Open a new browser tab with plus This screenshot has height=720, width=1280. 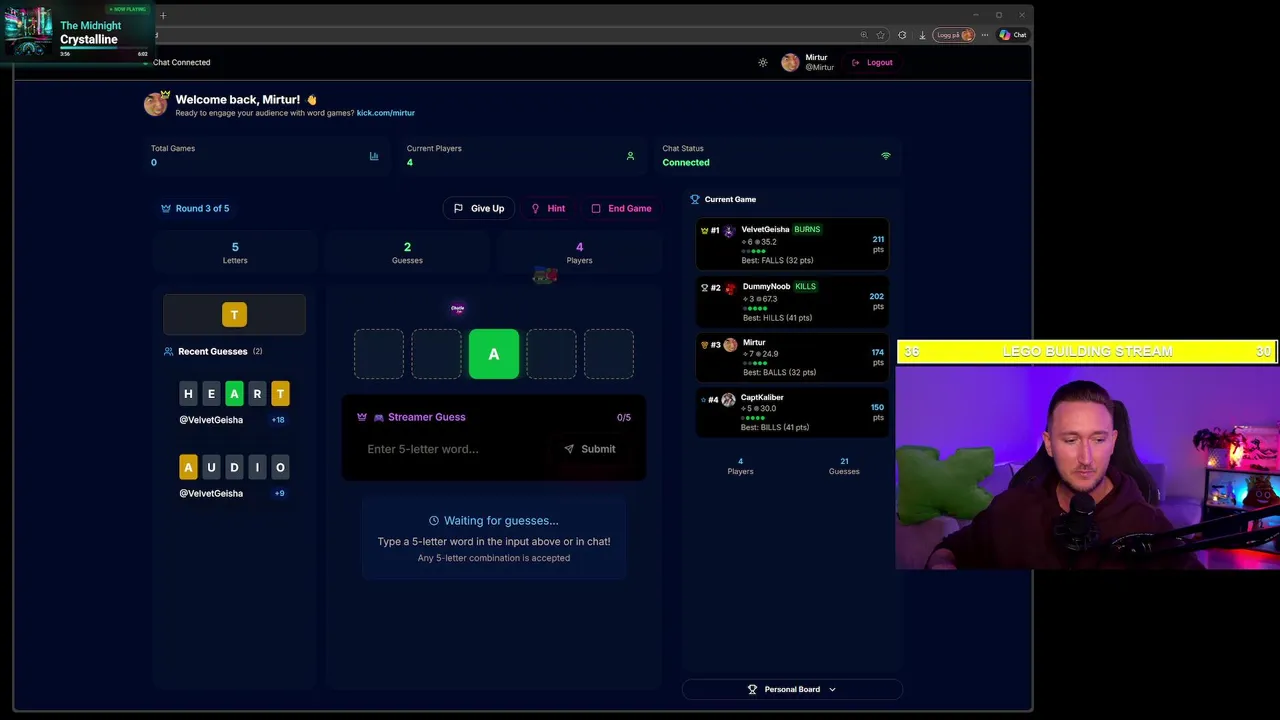click(163, 15)
